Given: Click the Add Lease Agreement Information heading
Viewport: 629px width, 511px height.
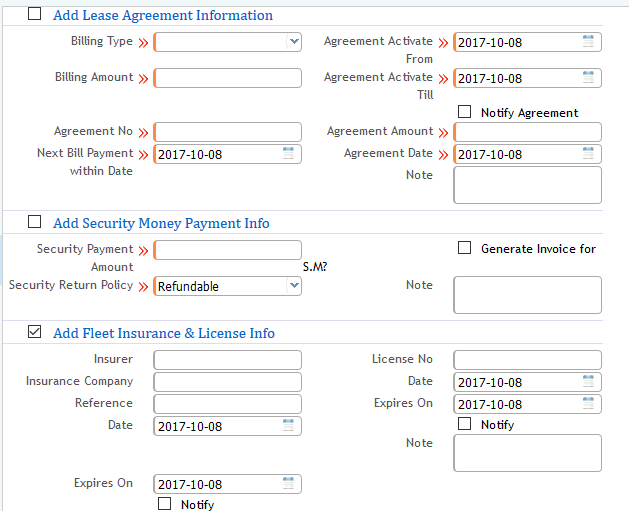Looking at the screenshot, I should (x=162, y=16).
